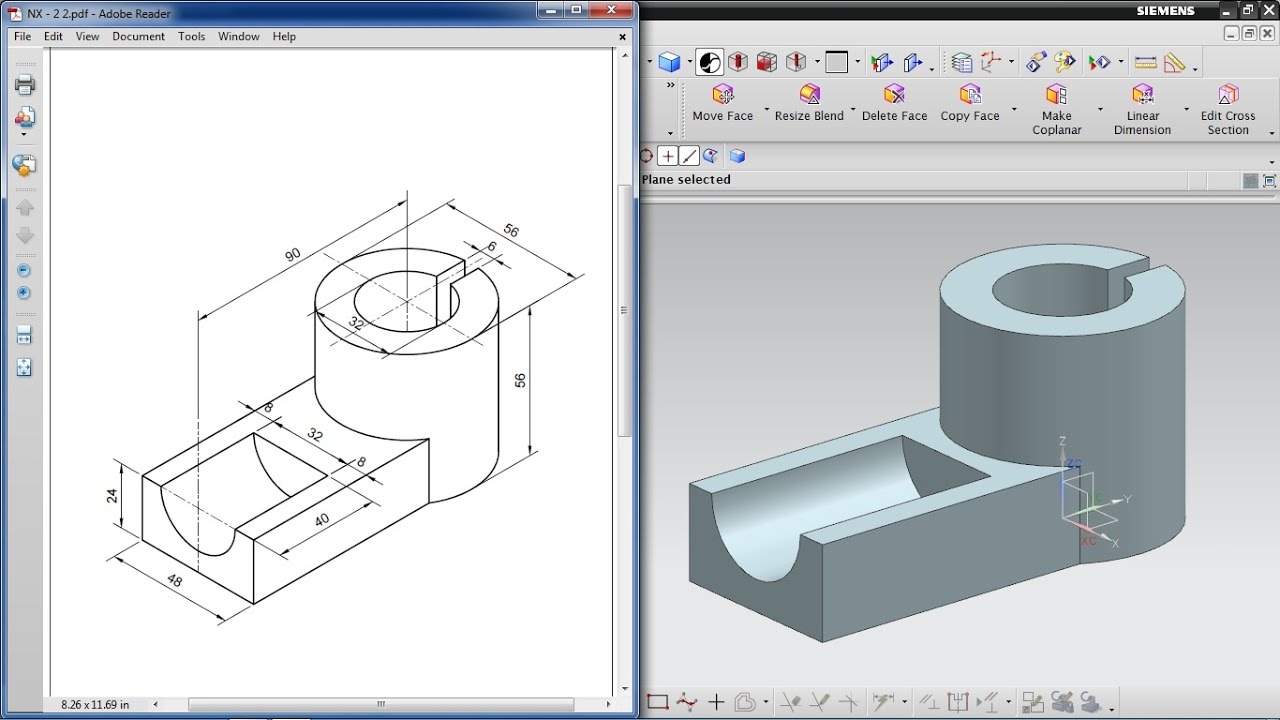Viewport: 1280px width, 720px height.
Task: Open the Edit menu in Adobe Reader
Action: (x=53, y=36)
